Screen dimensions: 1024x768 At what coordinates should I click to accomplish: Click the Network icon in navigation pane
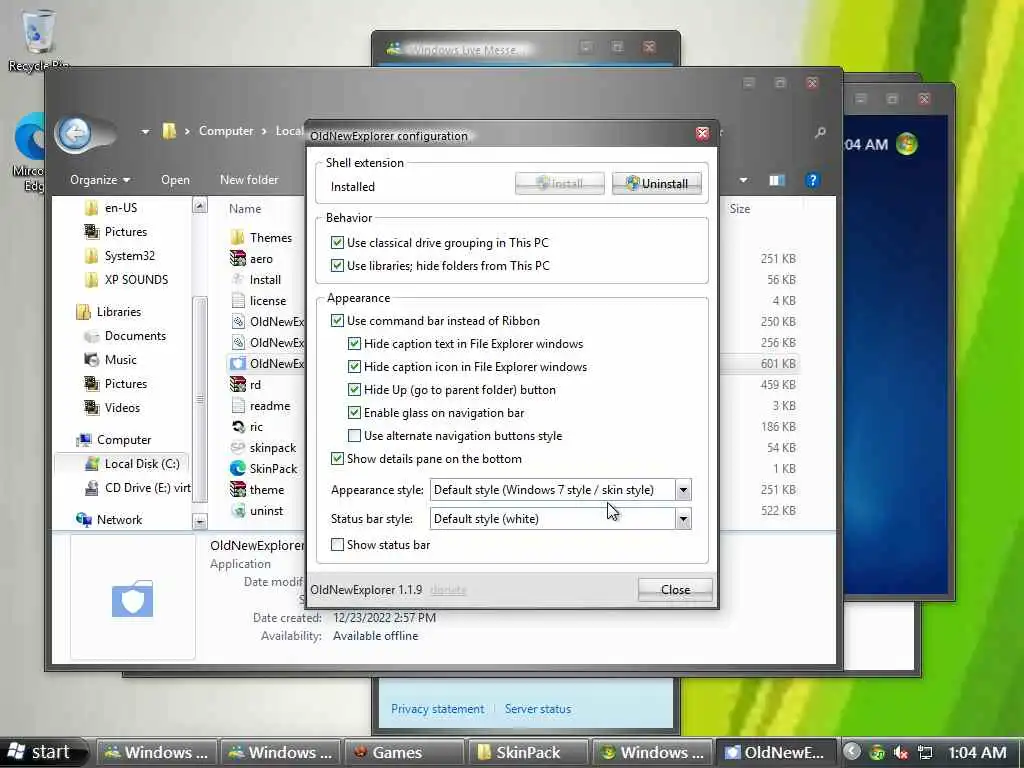[84, 520]
